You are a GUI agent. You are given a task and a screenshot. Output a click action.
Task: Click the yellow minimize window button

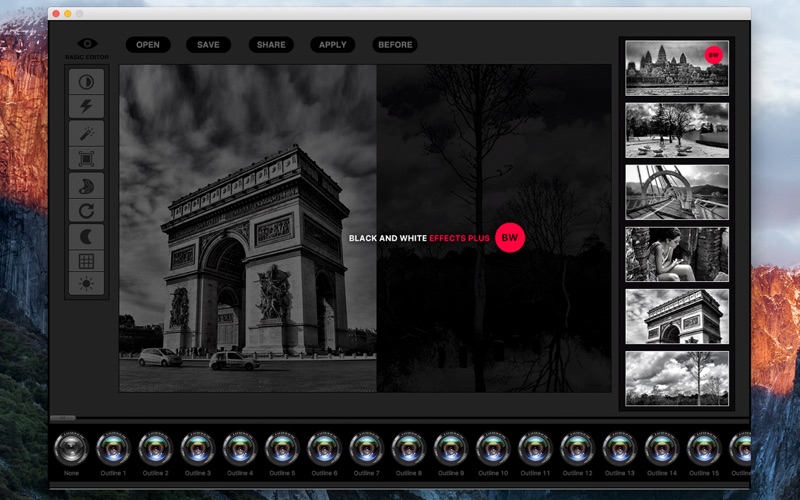(x=67, y=13)
